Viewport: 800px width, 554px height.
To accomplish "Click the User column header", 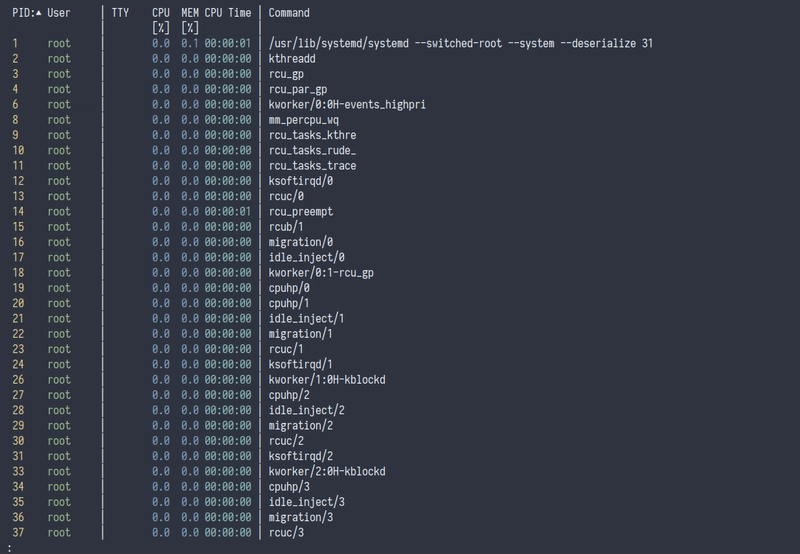I will click(x=58, y=13).
